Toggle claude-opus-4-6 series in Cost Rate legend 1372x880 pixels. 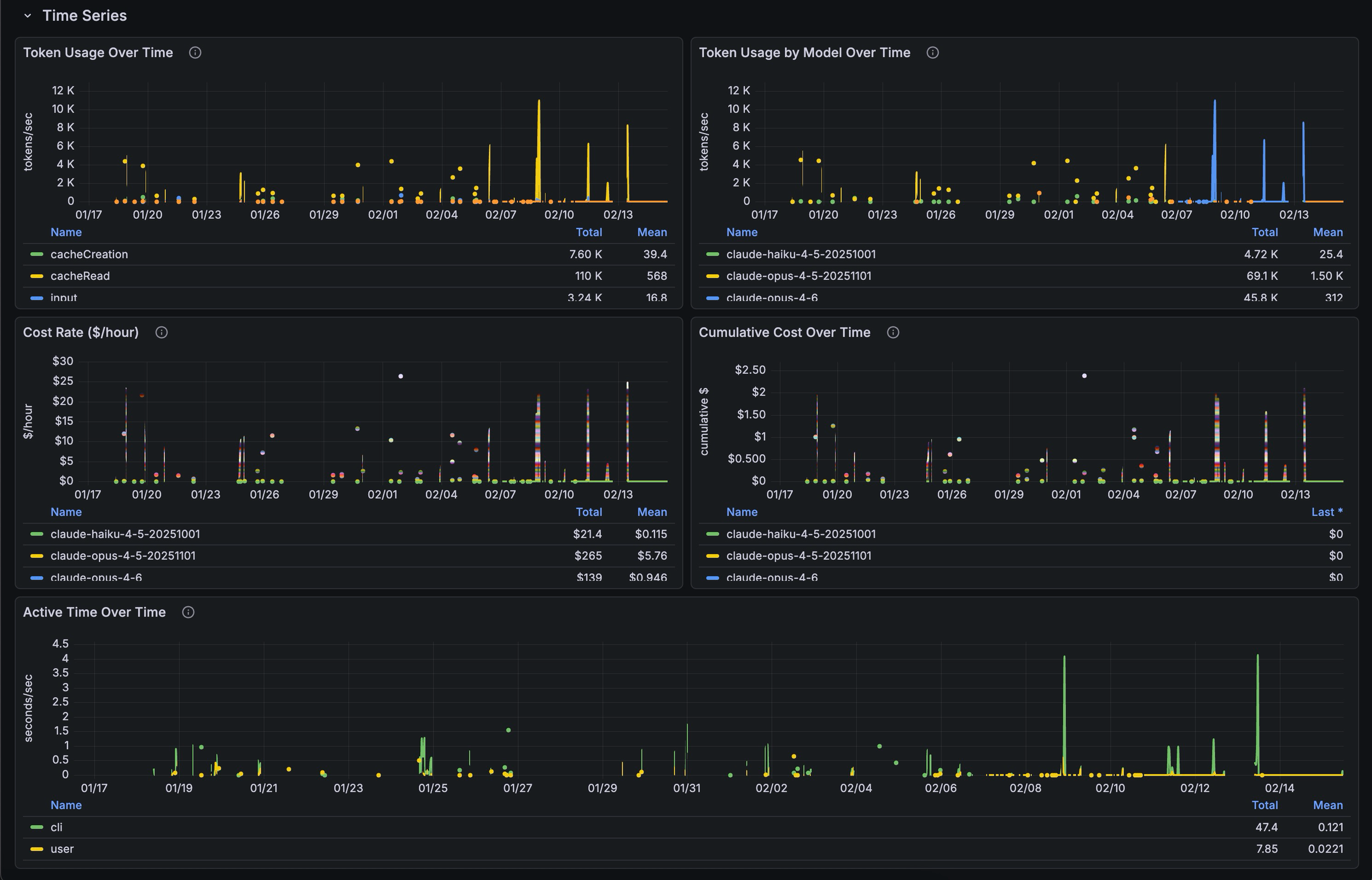(x=96, y=578)
